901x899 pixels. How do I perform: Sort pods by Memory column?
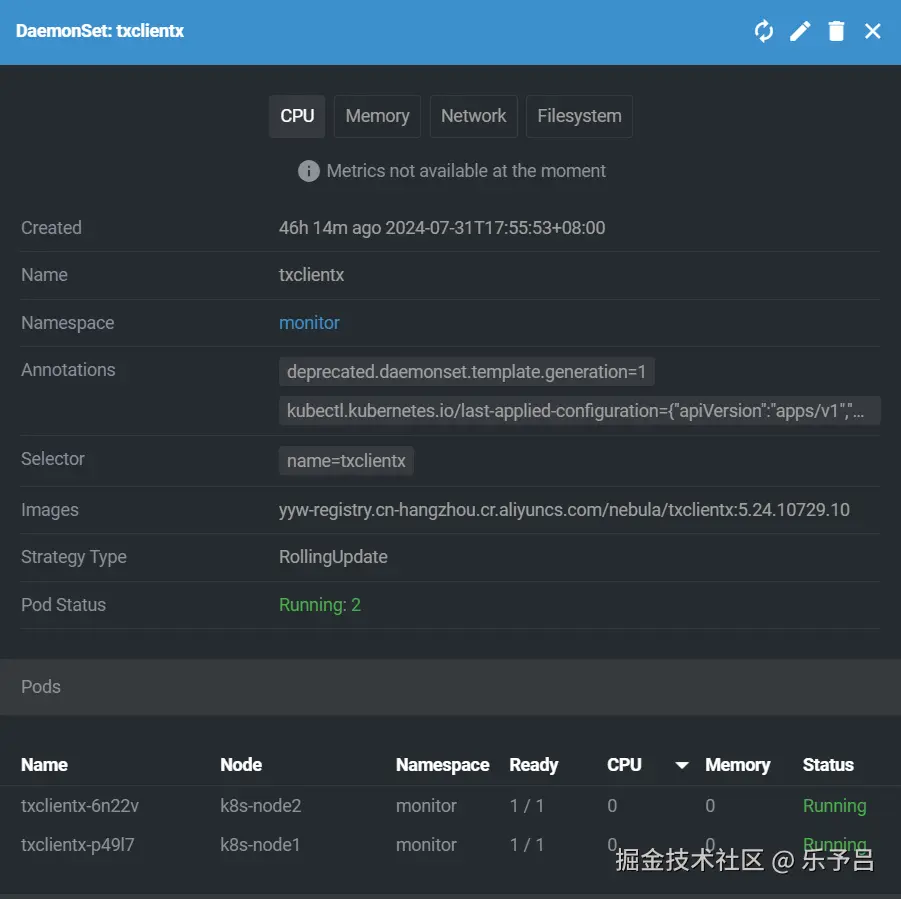pos(737,765)
